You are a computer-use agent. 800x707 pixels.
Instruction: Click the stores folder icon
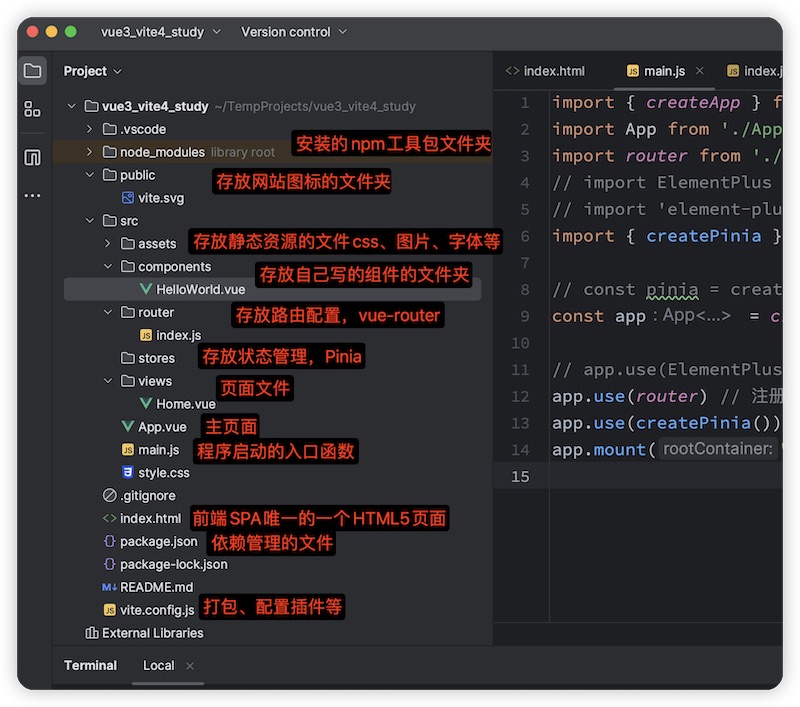click(x=128, y=358)
